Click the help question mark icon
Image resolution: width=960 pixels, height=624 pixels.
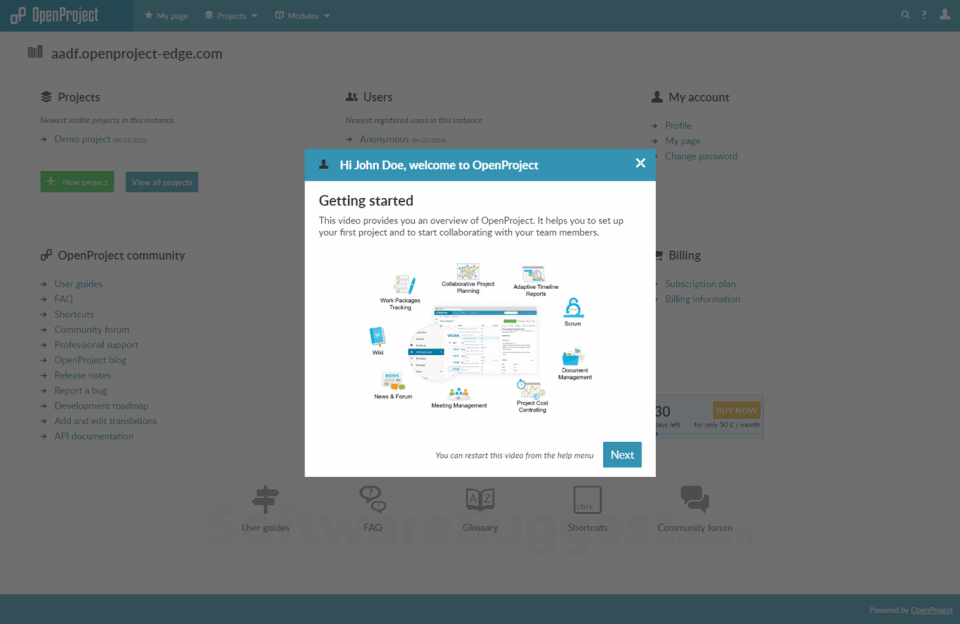tap(923, 15)
